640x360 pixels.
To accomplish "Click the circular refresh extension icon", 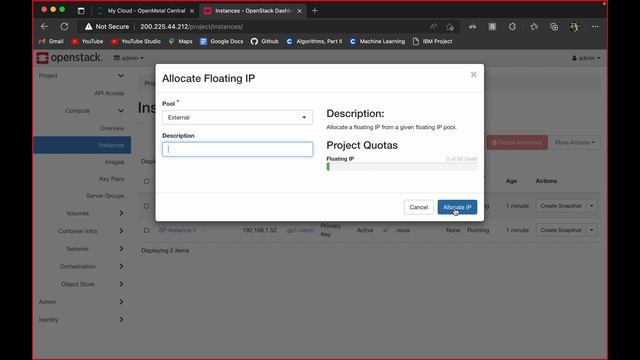I will click(513, 27).
